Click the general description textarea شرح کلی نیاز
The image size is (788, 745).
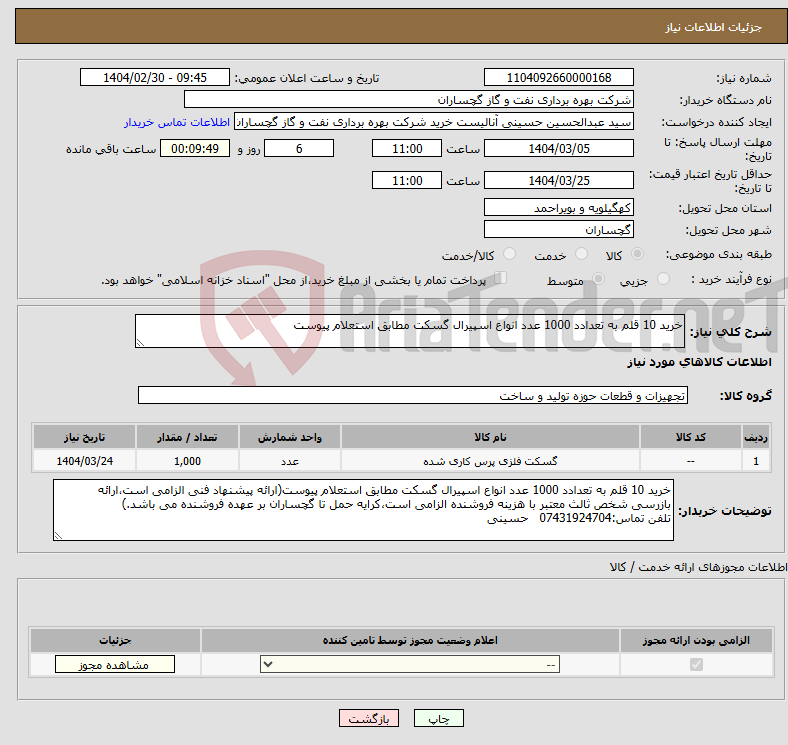tap(410, 331)
